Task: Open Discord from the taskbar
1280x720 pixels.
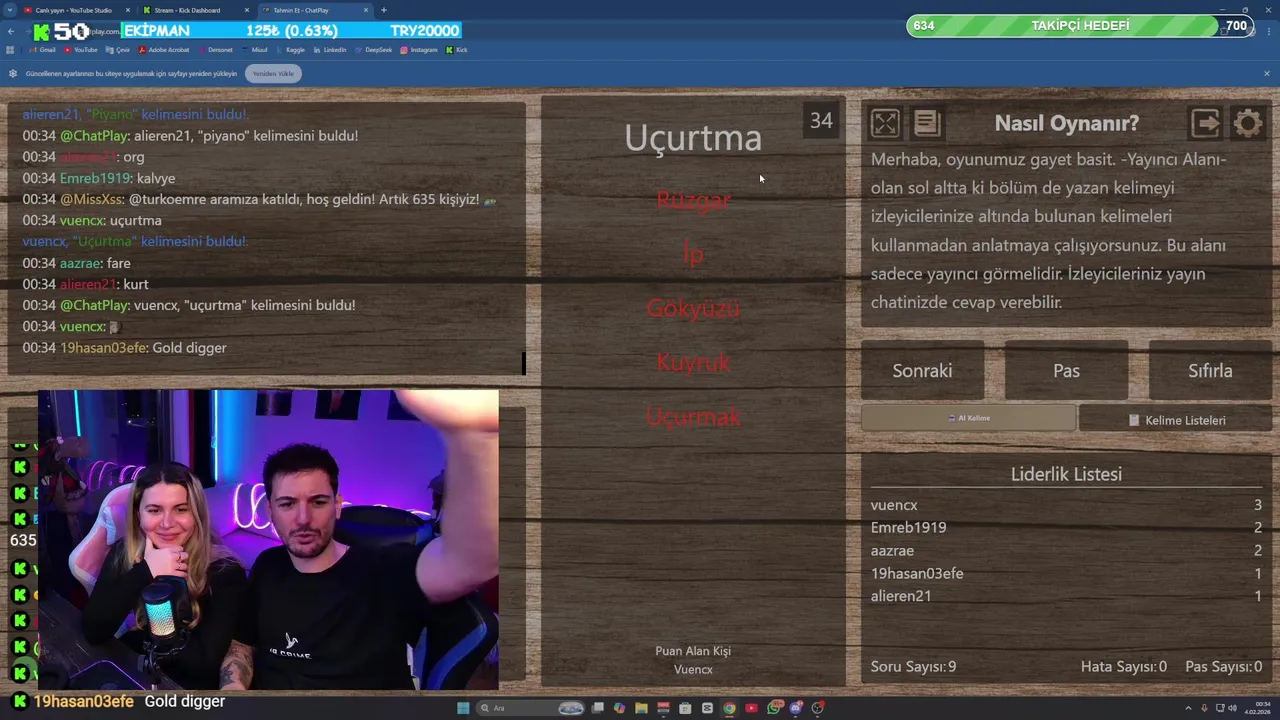Action: [x=796, y=708]
